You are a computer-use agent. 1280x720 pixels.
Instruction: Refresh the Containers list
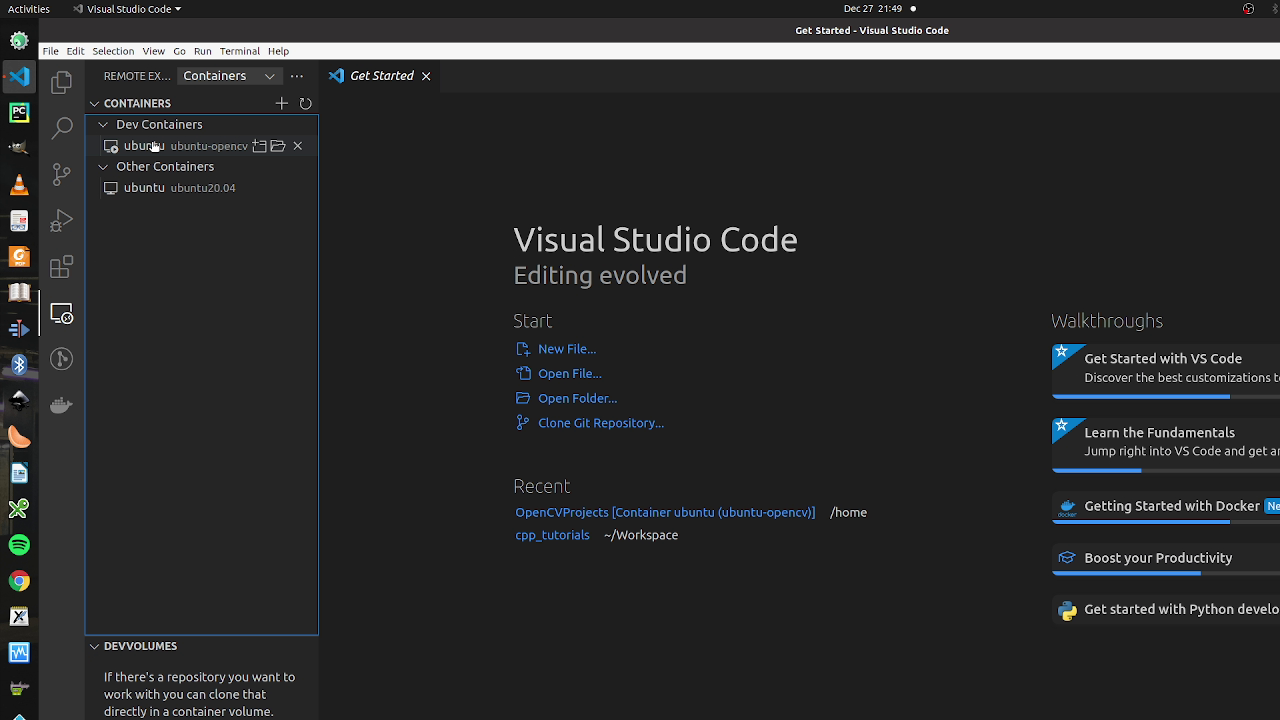tap(306, 103)
